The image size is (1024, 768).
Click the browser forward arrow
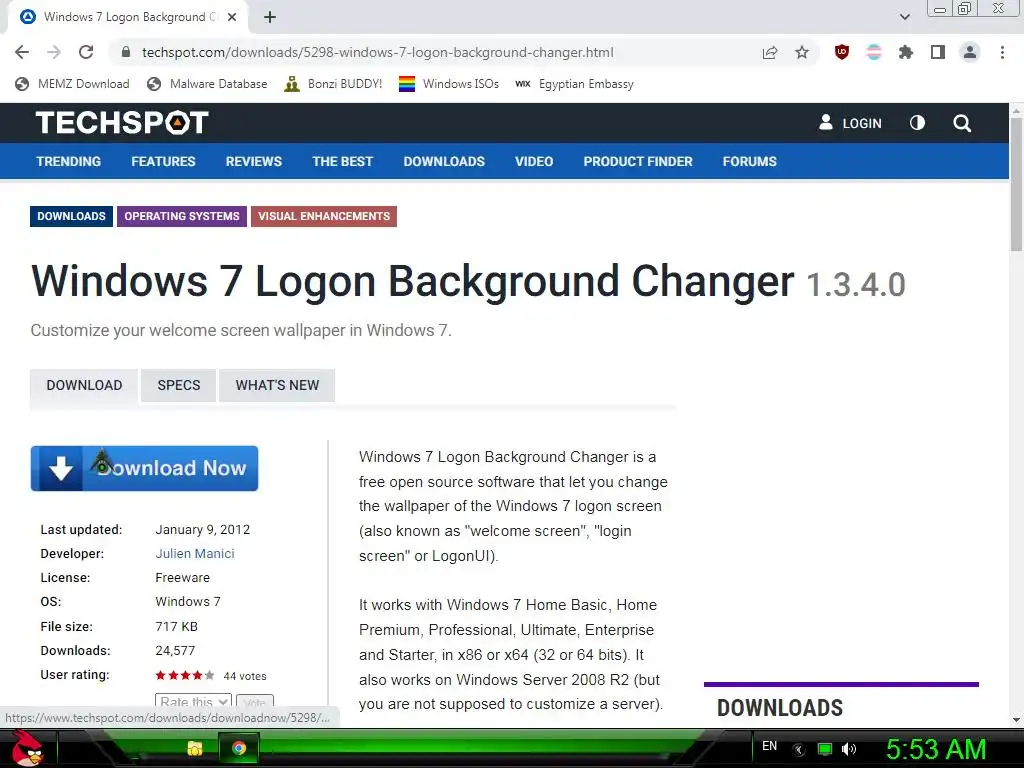pyautogui.click(x=54, y=52)
